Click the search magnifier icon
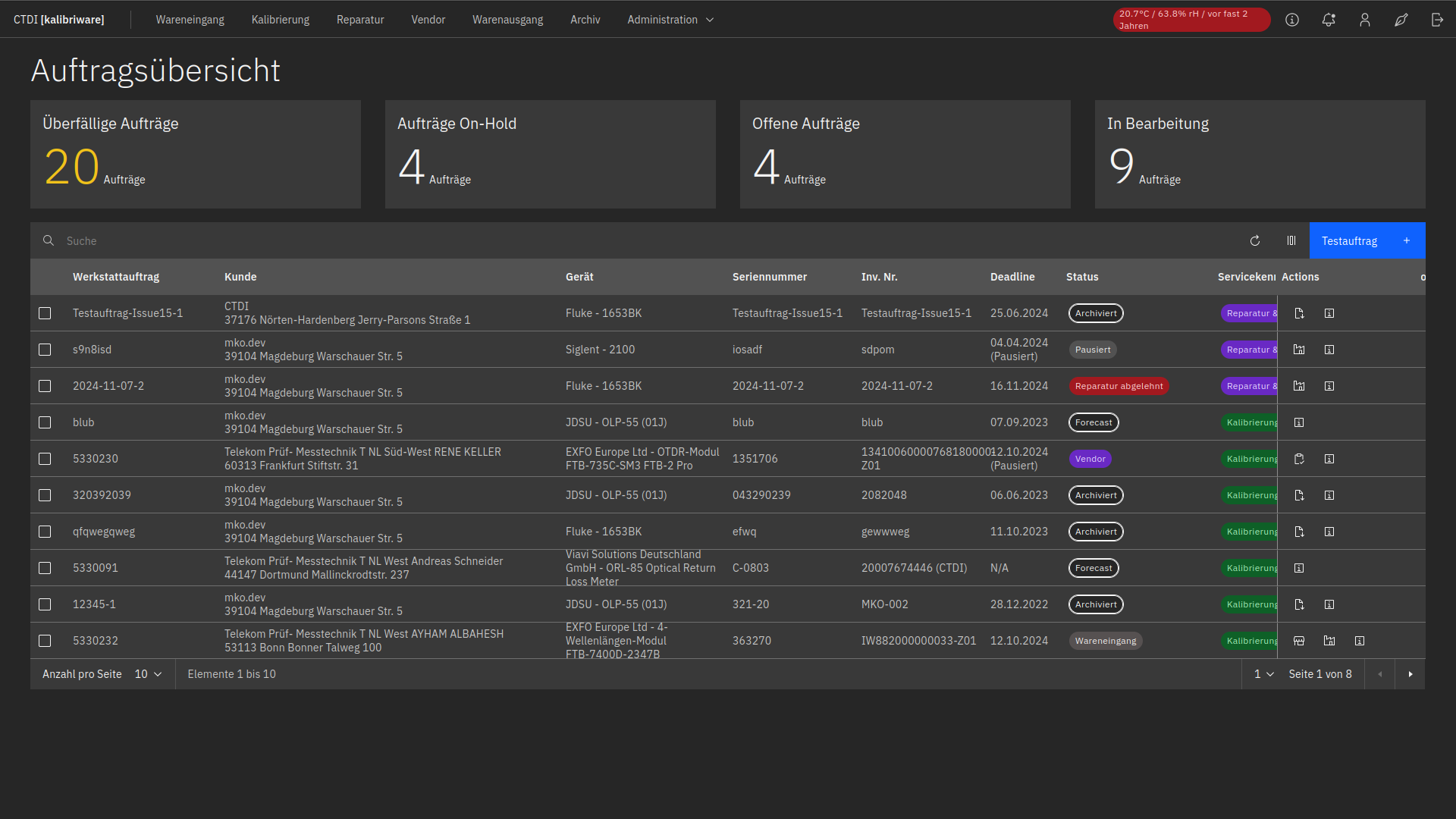This screenshot has width=1456, height=819. pyautogui.click(x=49, y=240)
